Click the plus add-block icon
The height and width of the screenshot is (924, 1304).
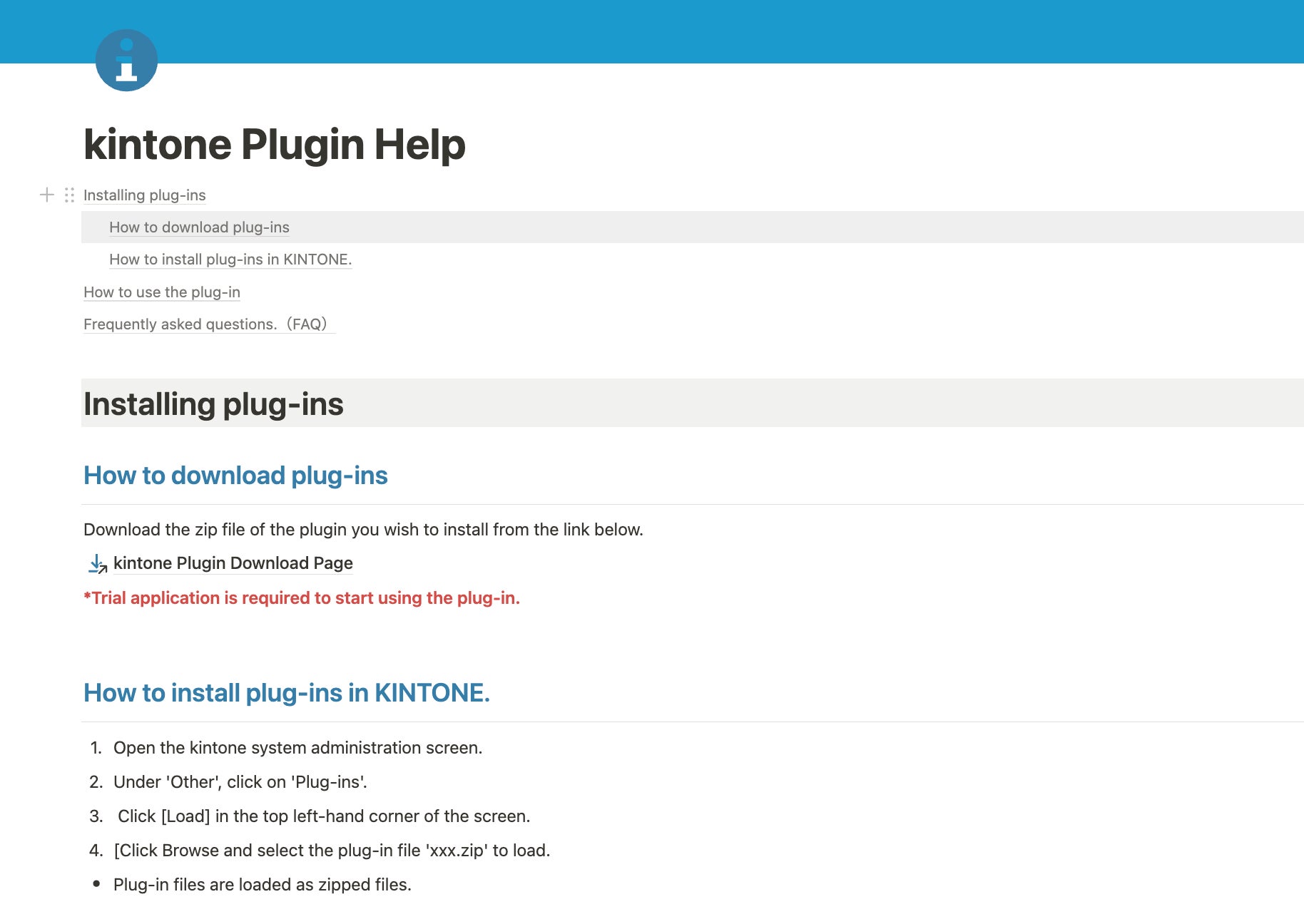point(47,195)
